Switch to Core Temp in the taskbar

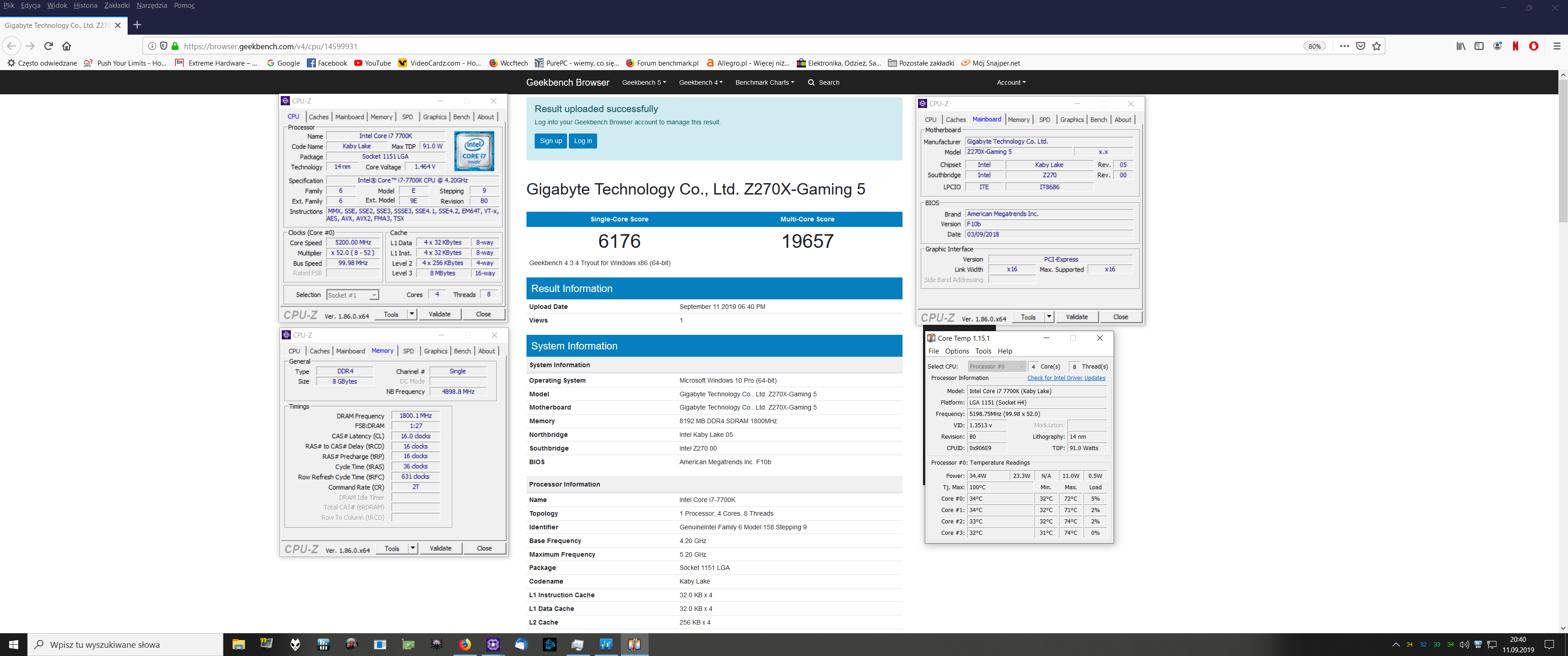[634, 645]
